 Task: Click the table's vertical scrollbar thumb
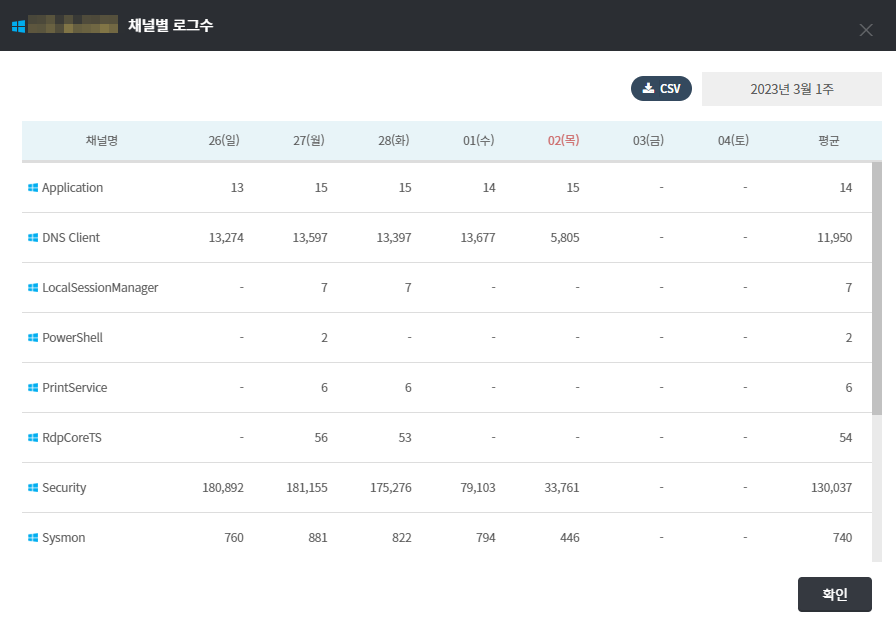pyautogui.click(x=877, y=288)
